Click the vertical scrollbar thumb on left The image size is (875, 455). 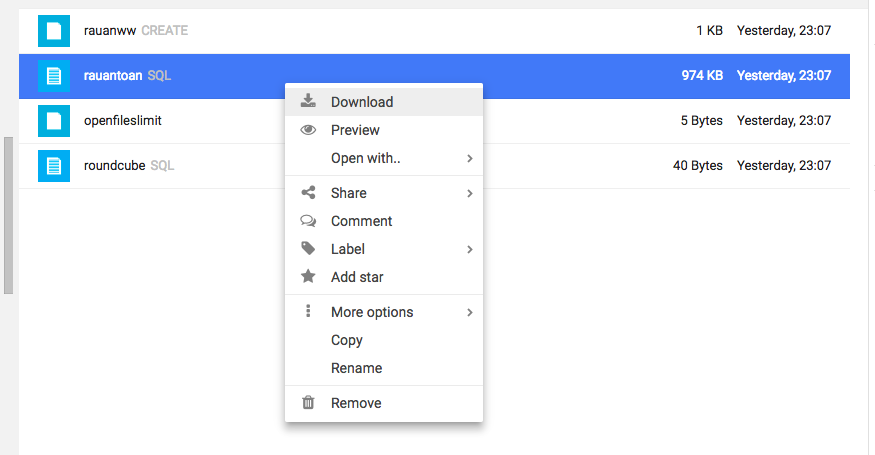point(8,215)
